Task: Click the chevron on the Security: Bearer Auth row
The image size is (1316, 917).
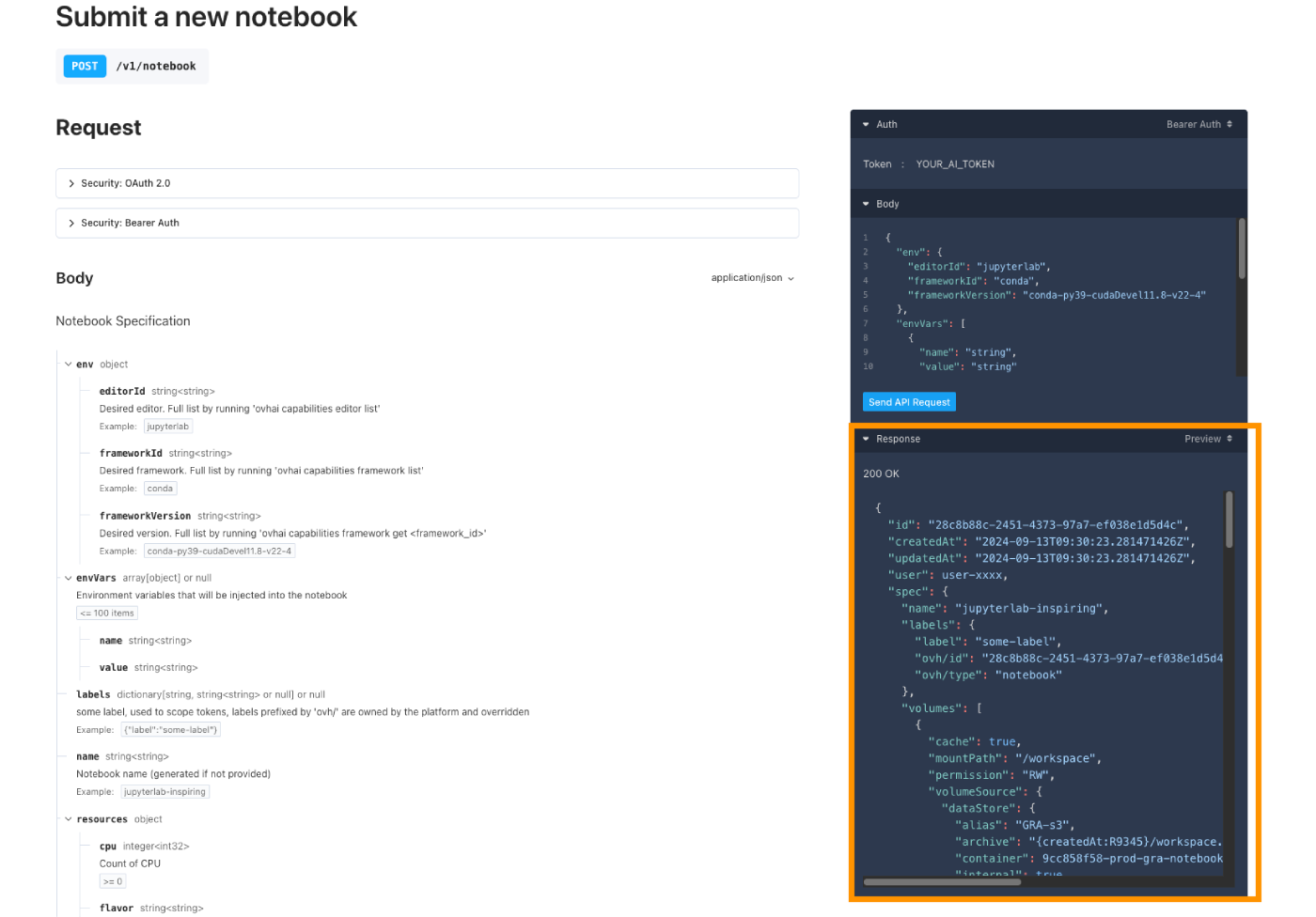Action: (71, 223)
